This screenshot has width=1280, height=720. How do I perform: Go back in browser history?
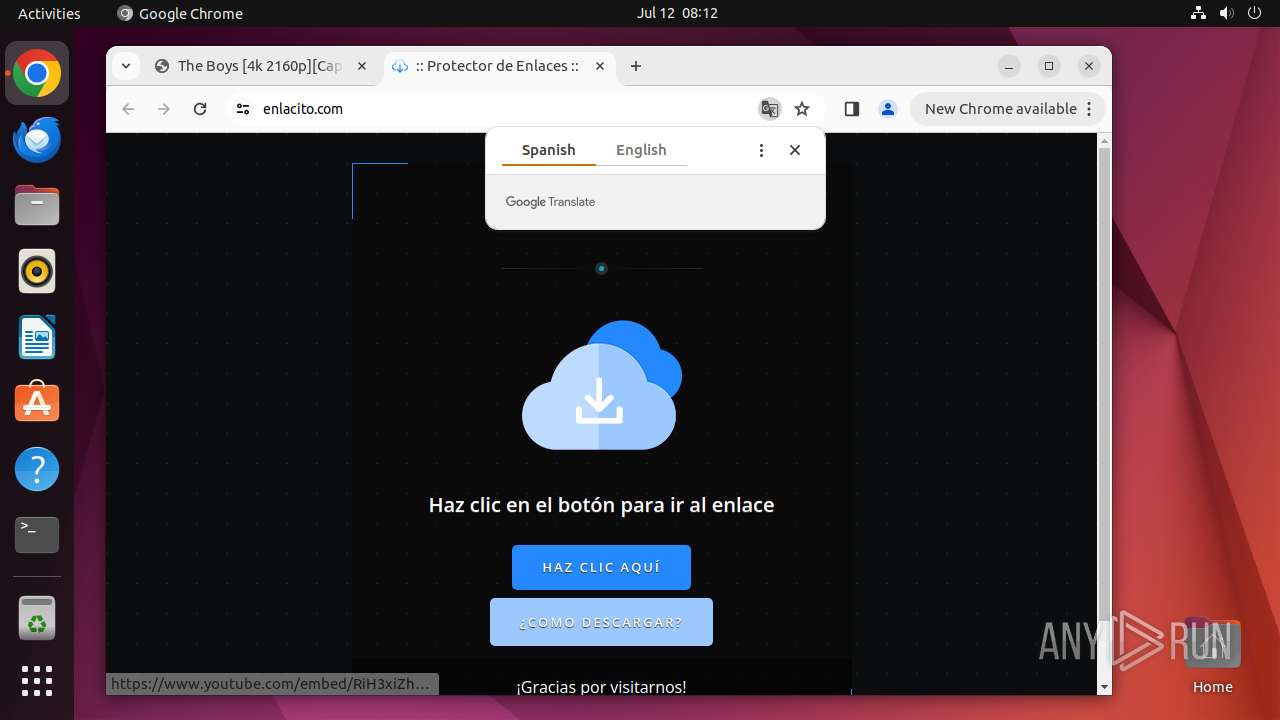click(128, 109)
